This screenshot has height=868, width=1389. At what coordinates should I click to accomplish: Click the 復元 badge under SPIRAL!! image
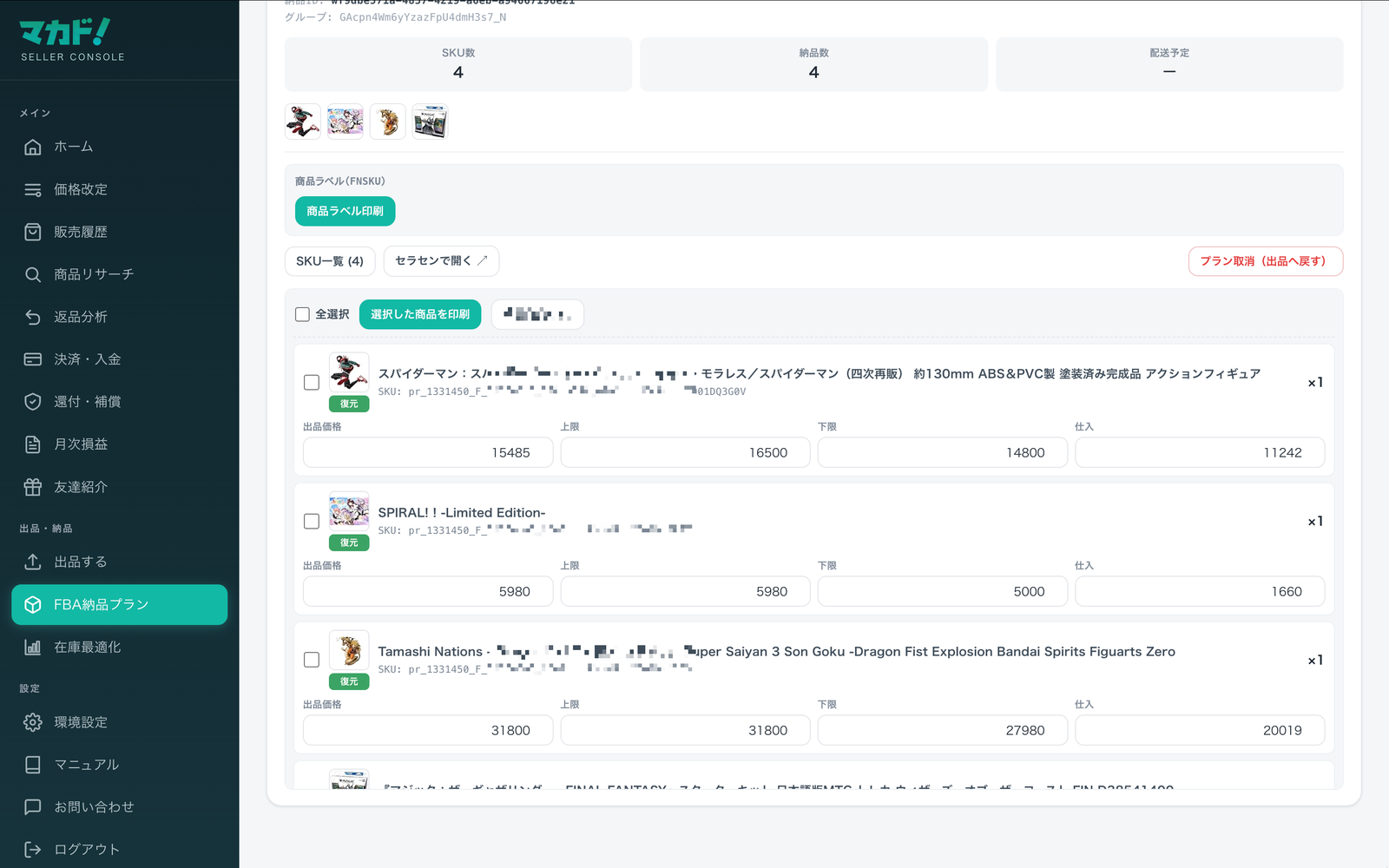349,542
